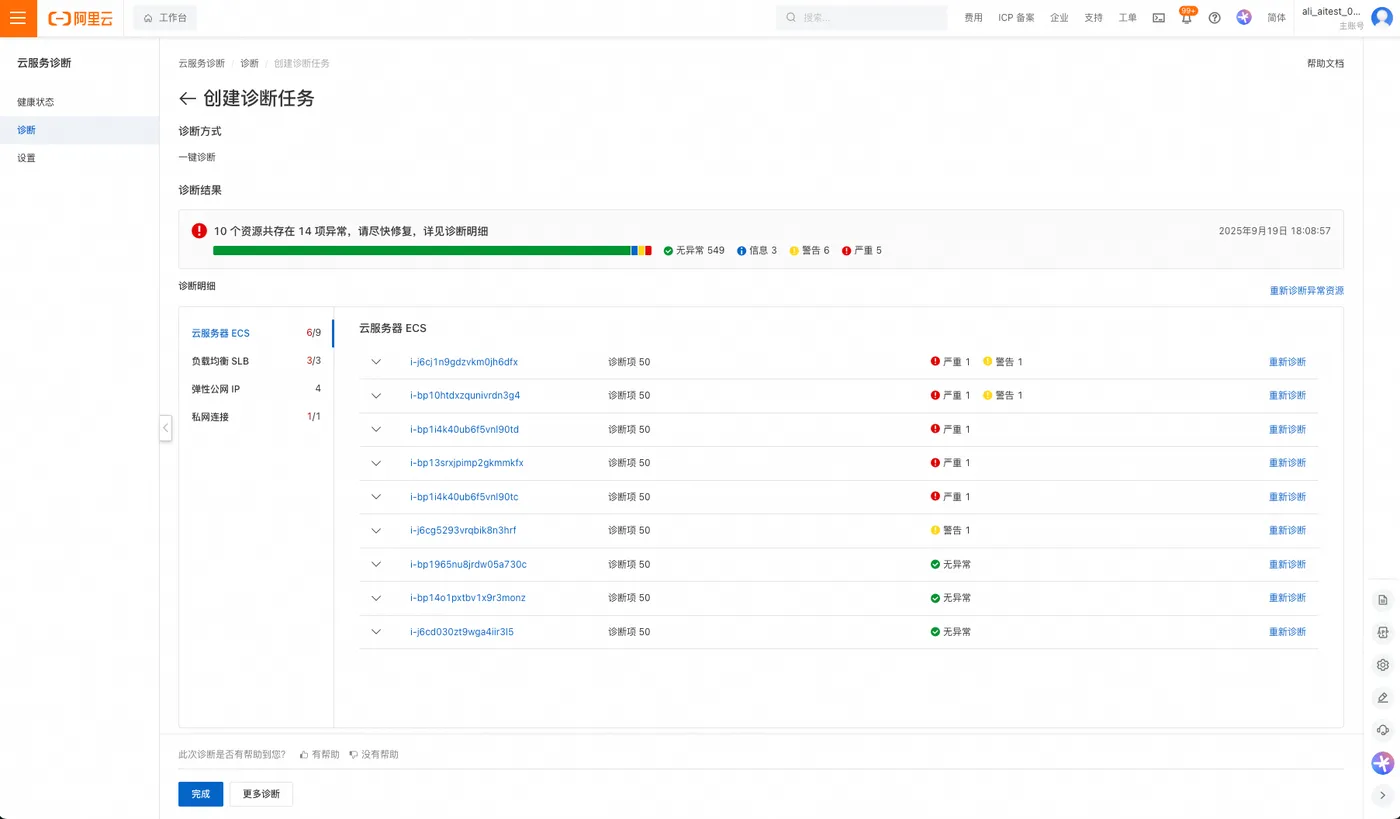Open the gear settings icon in right toolbar
The width and height of the screenshot is (1400, 819).
[1383, 665]
